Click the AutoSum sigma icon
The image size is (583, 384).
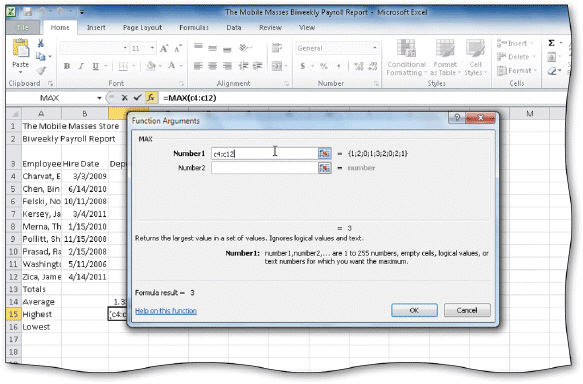[x=551, y=43]
